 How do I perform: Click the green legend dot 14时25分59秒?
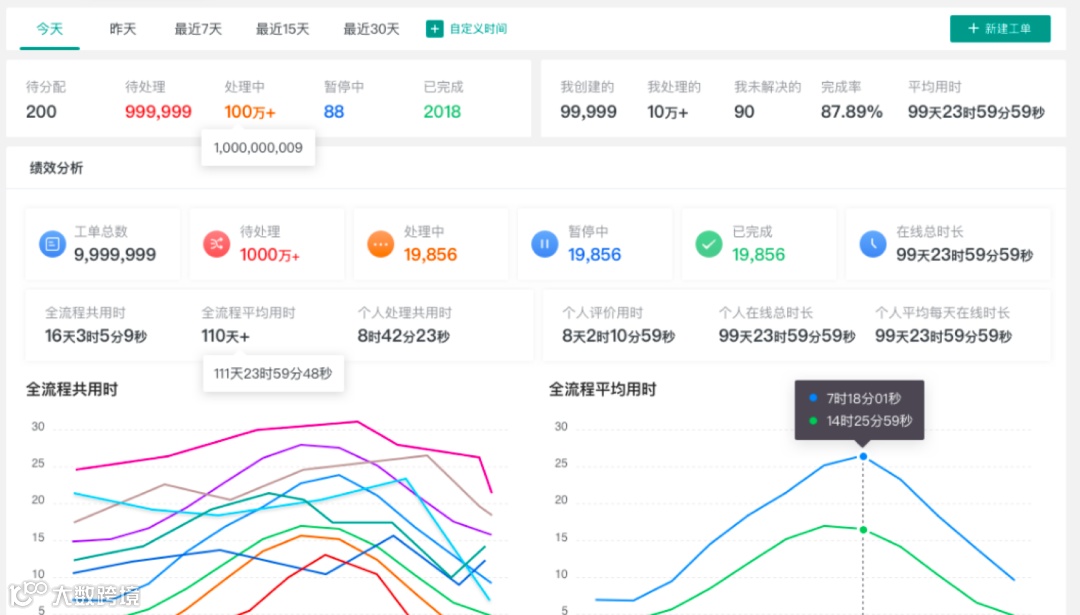(x=813, y=421)
